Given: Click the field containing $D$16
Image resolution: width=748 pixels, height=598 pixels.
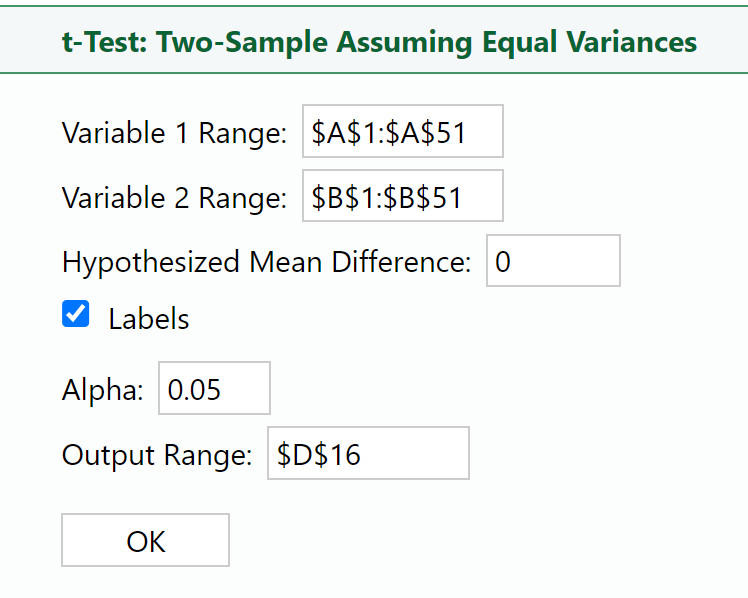Looking at the screenshot, I should [367, 454].
